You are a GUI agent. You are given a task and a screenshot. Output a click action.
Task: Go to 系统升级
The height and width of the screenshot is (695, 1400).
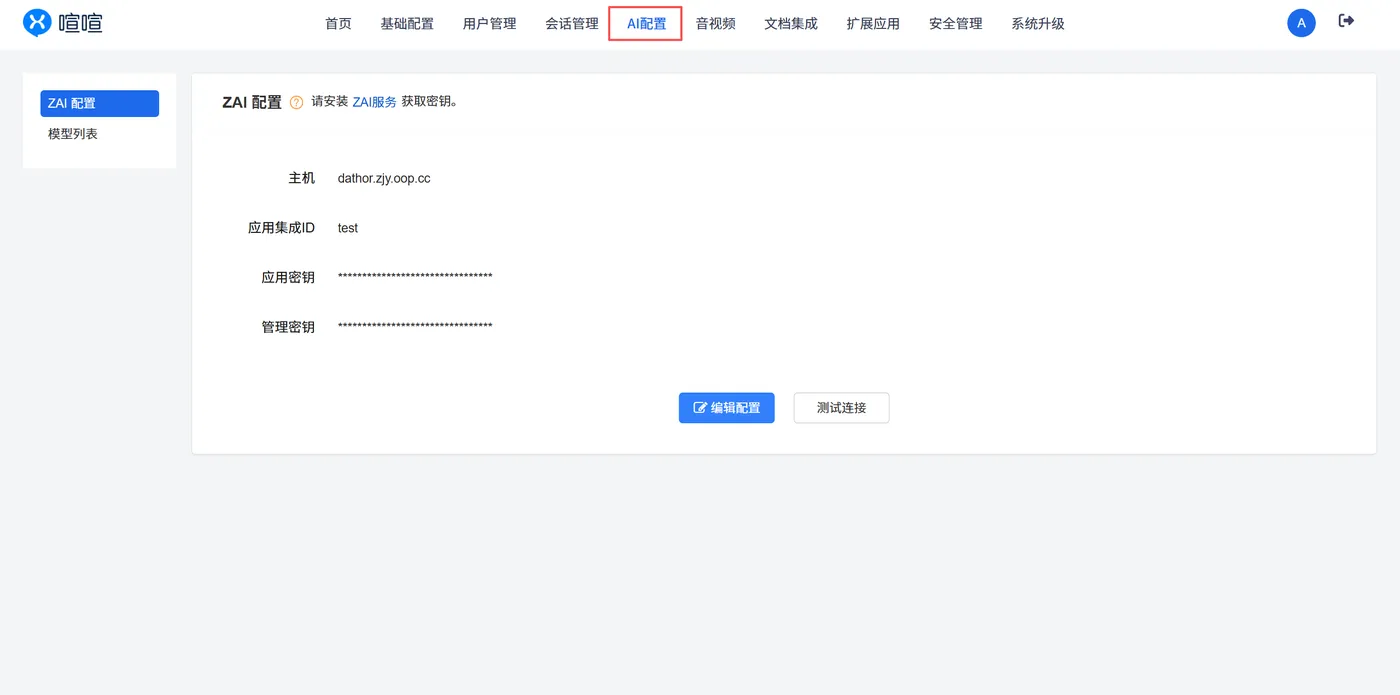click(1038, 23)
